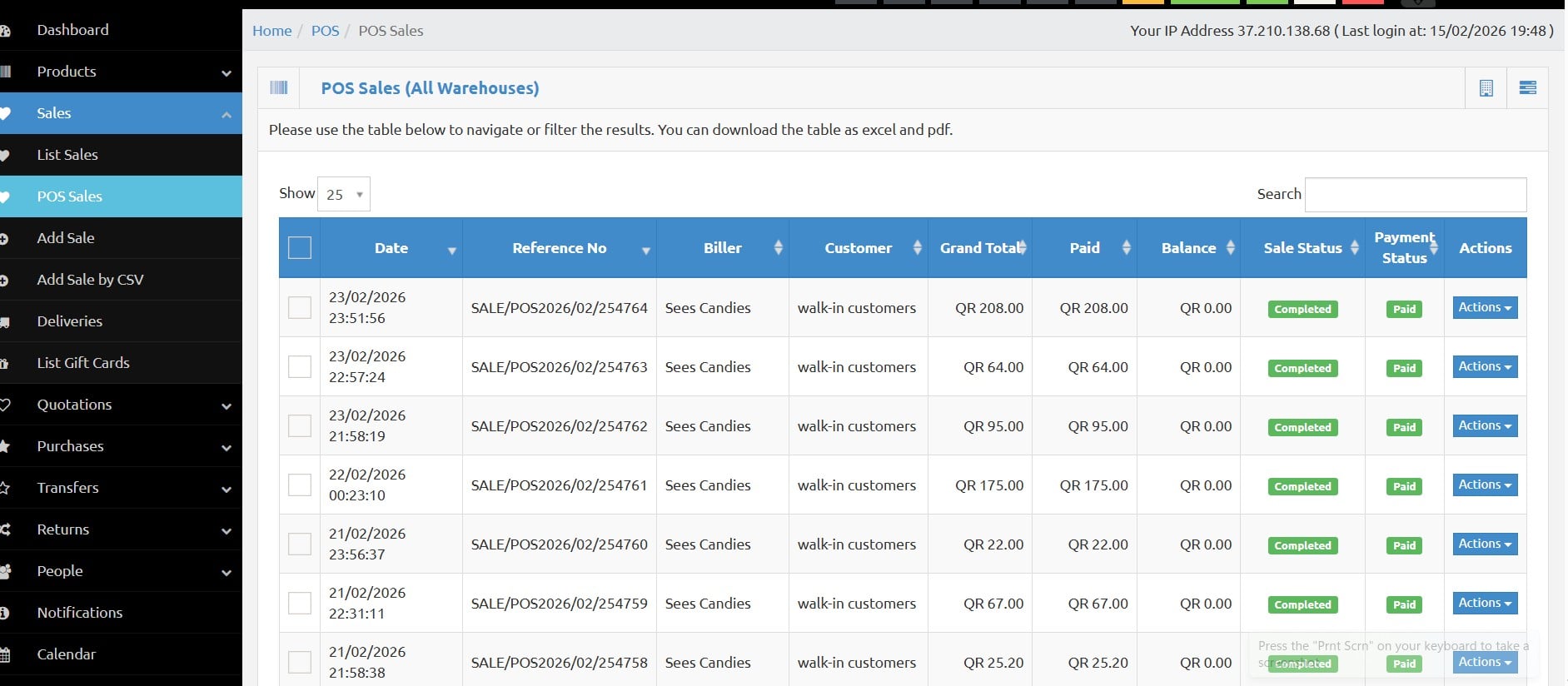Expand the Returns menu chevron
This screenshot has height=686, width=1568.
[226, 531]
